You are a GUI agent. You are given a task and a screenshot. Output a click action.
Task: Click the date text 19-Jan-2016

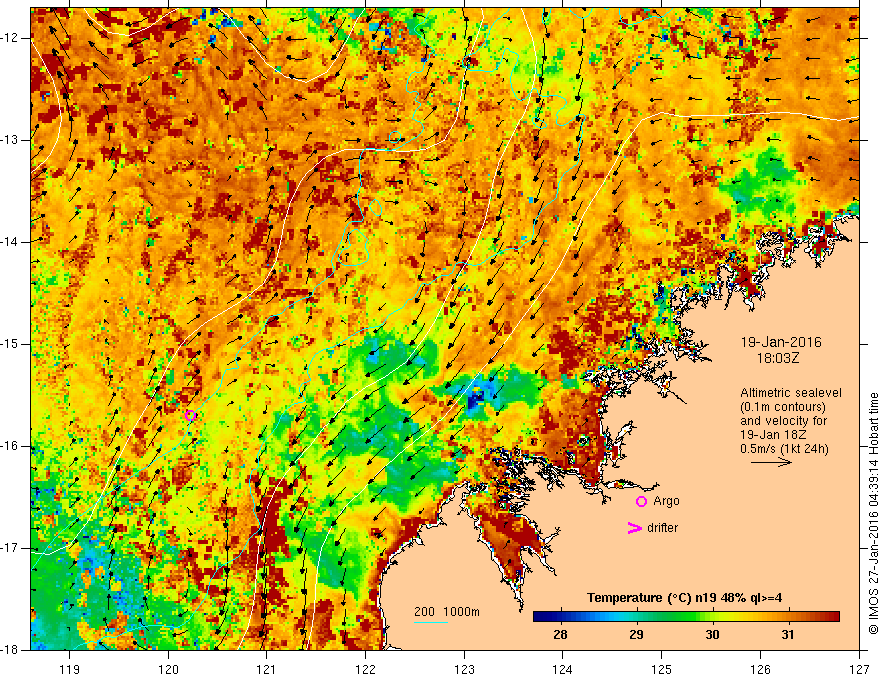[781, 342]
